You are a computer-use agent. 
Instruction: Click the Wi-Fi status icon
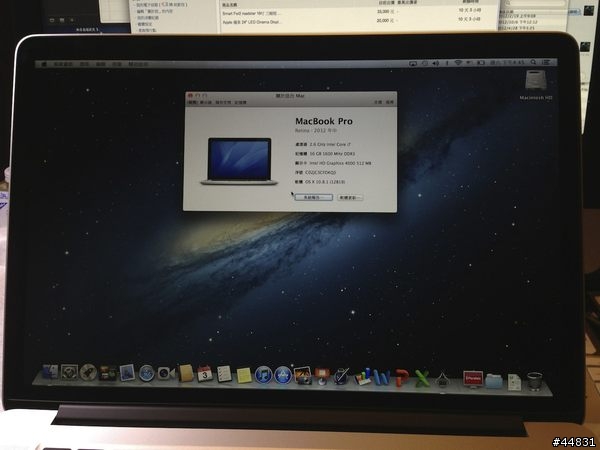[x=458, y=63]
